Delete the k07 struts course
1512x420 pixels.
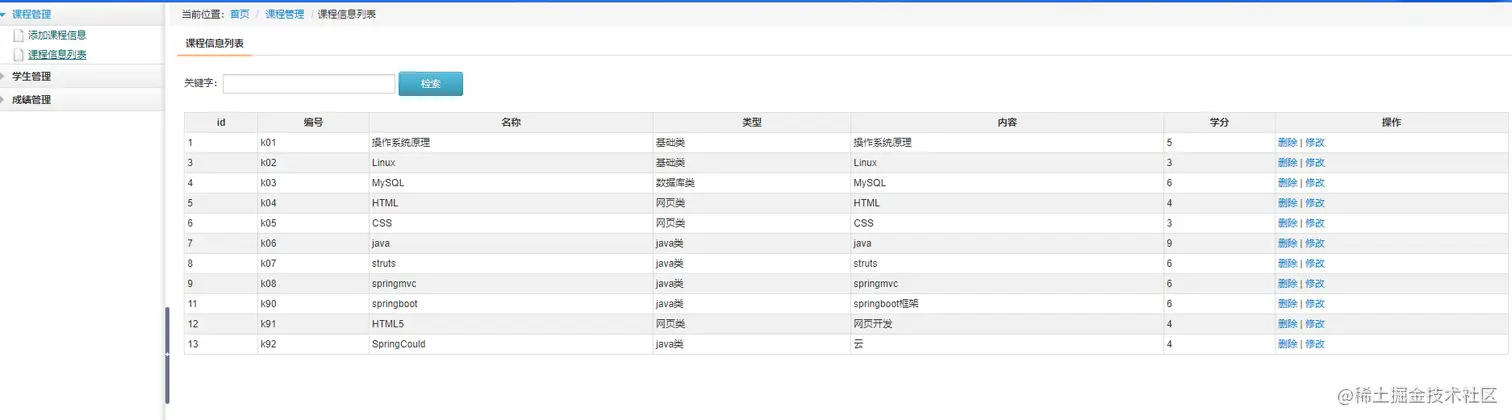coord(1287,263)
